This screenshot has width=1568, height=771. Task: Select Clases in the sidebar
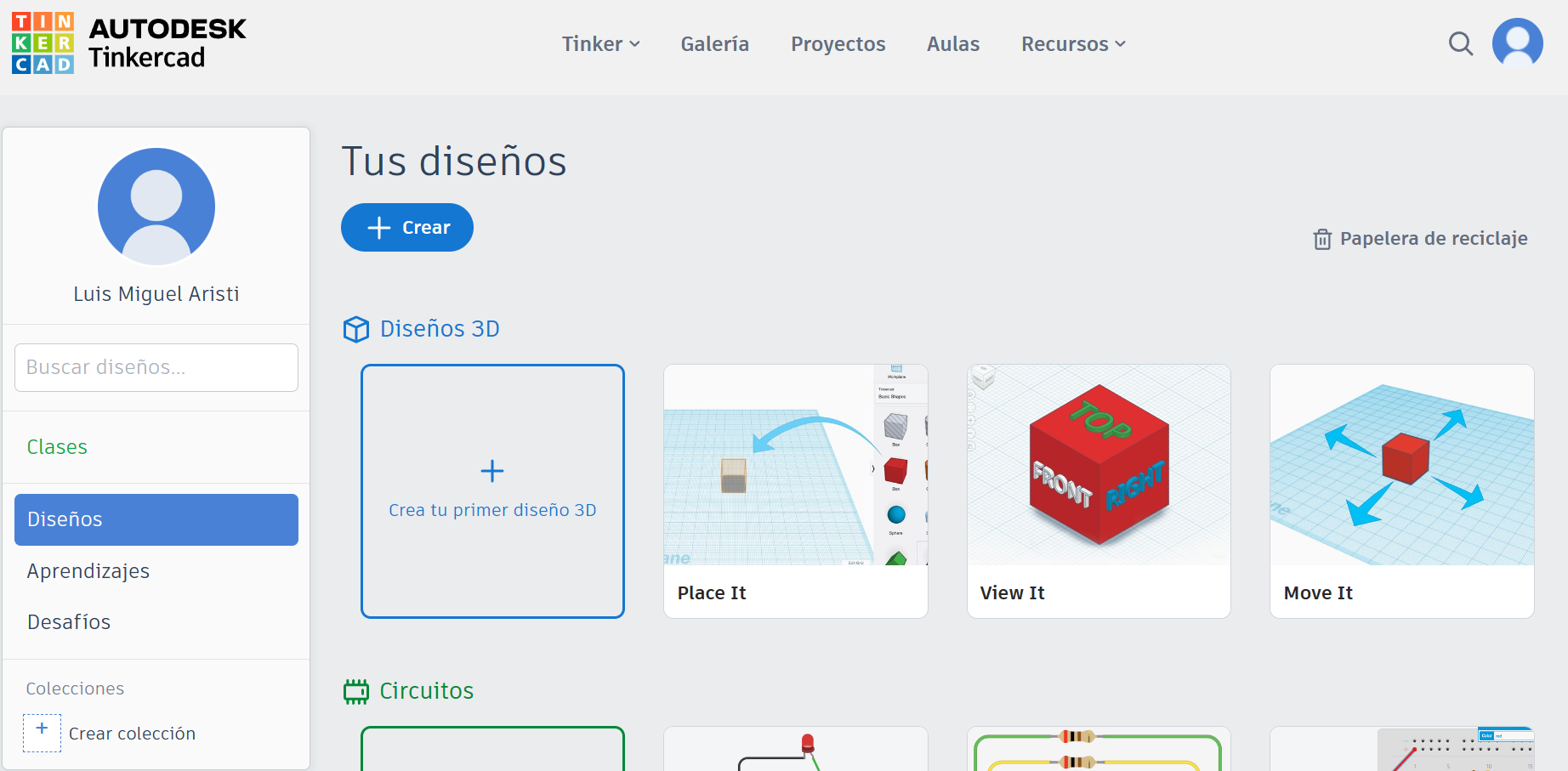57,447
